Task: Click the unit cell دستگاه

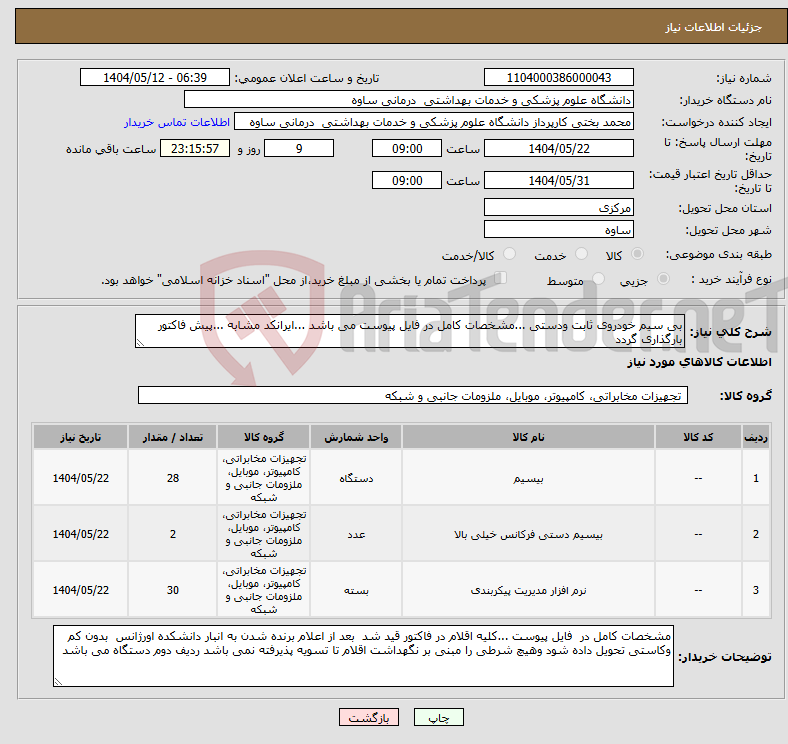Action: coord(356,478)
